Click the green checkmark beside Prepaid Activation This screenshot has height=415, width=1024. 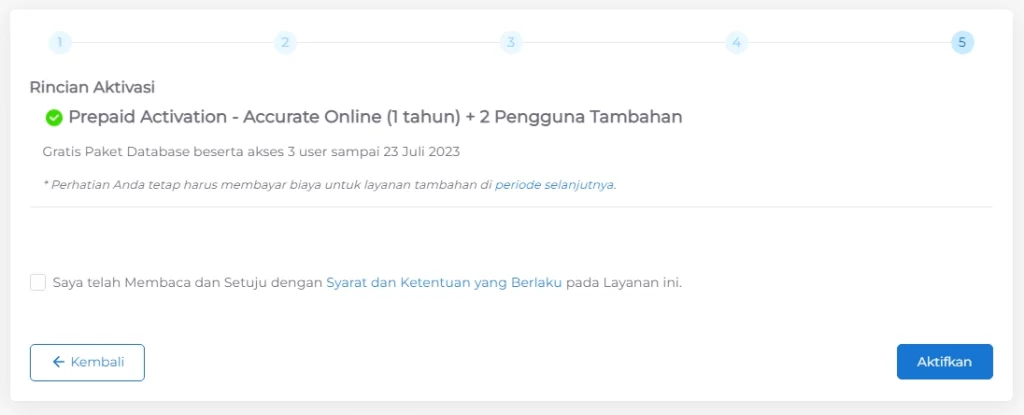pos(54,118)
